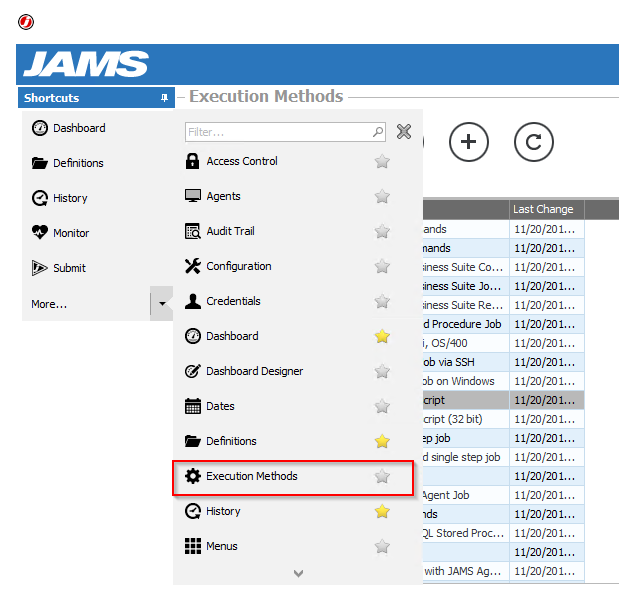The width and height of the screenshot is (619, 604).
Task: Favorite Execution Methods with star
Action: (382, 476)
